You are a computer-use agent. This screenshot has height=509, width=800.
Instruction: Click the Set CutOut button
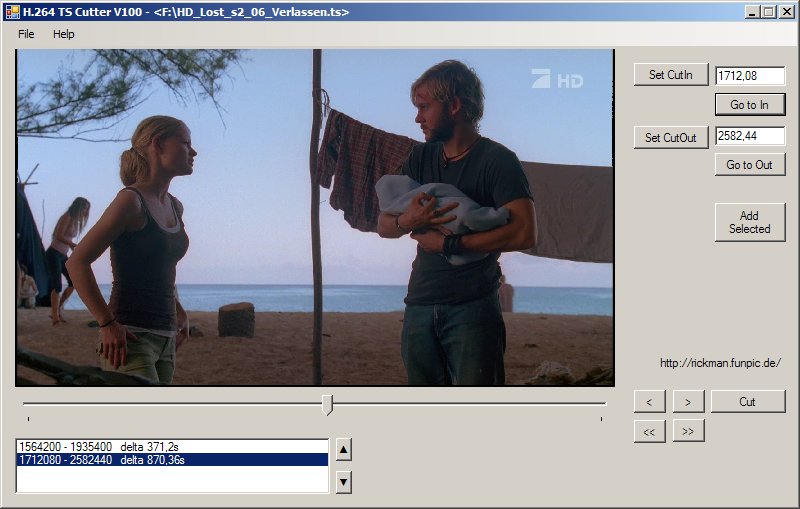[x=671, y=137]
